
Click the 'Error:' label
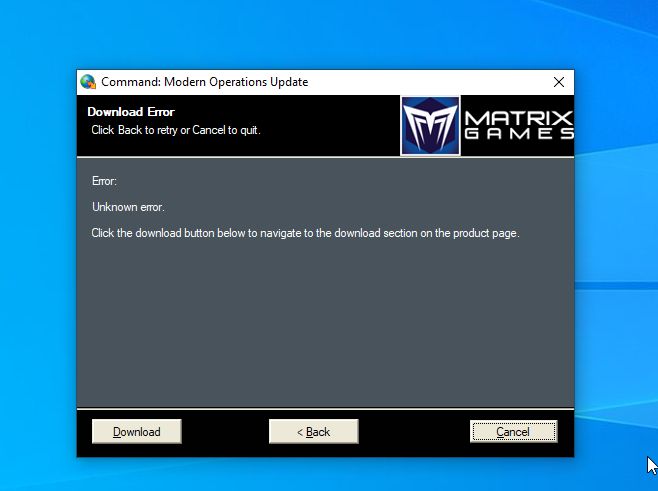(104, 181)
